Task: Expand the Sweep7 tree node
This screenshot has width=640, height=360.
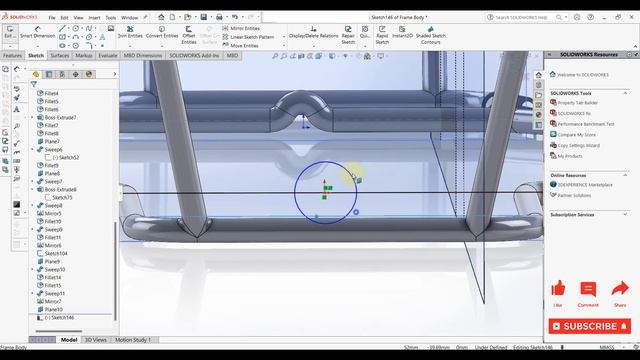Action: [32, 181]
